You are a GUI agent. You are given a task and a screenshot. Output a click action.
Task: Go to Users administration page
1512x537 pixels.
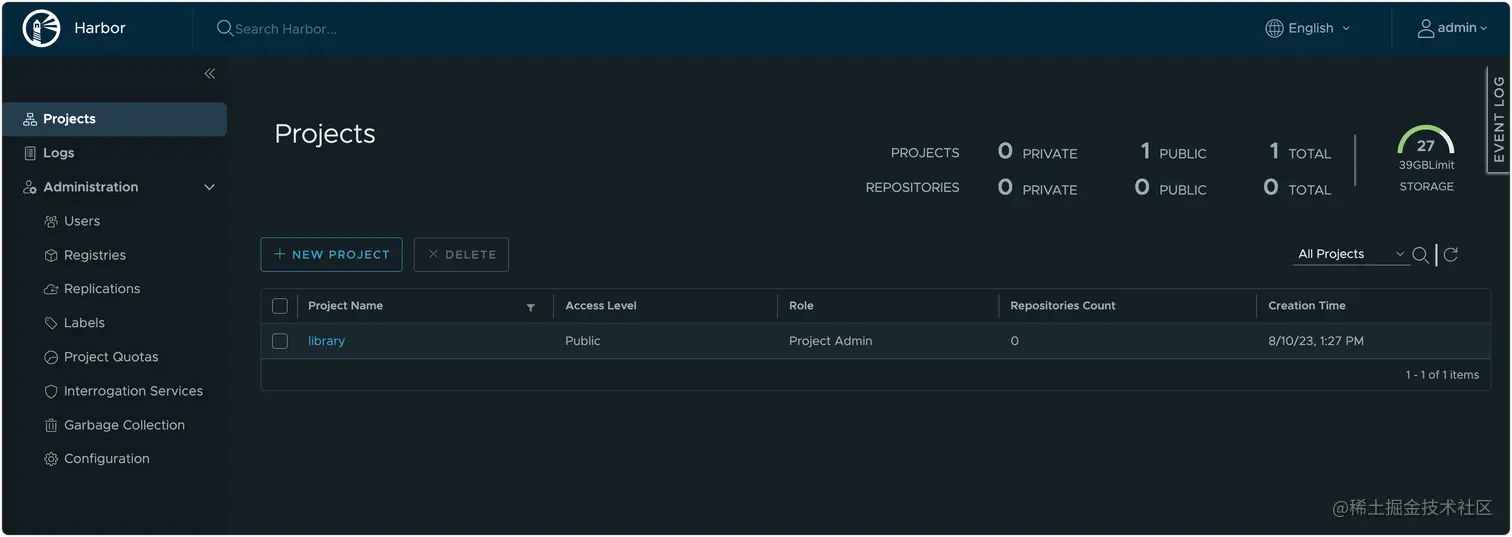click(x=82, y=221)
